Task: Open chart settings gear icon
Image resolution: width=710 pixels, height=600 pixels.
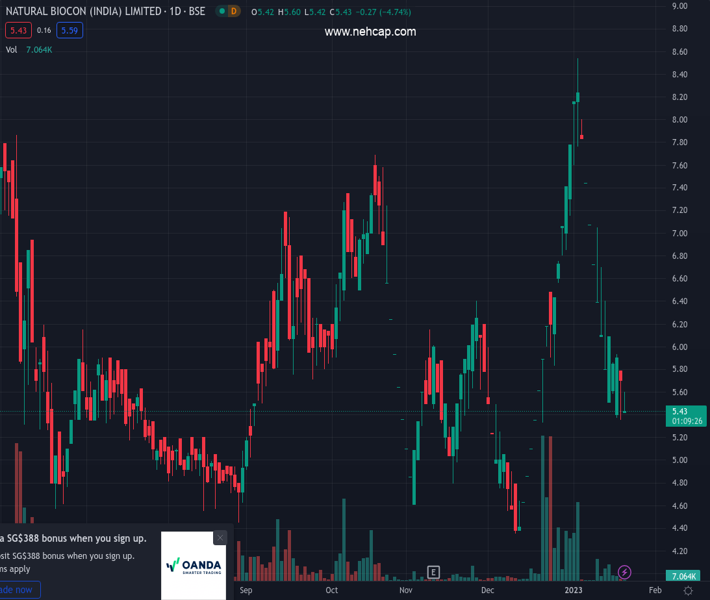Action: click(688, 591)
